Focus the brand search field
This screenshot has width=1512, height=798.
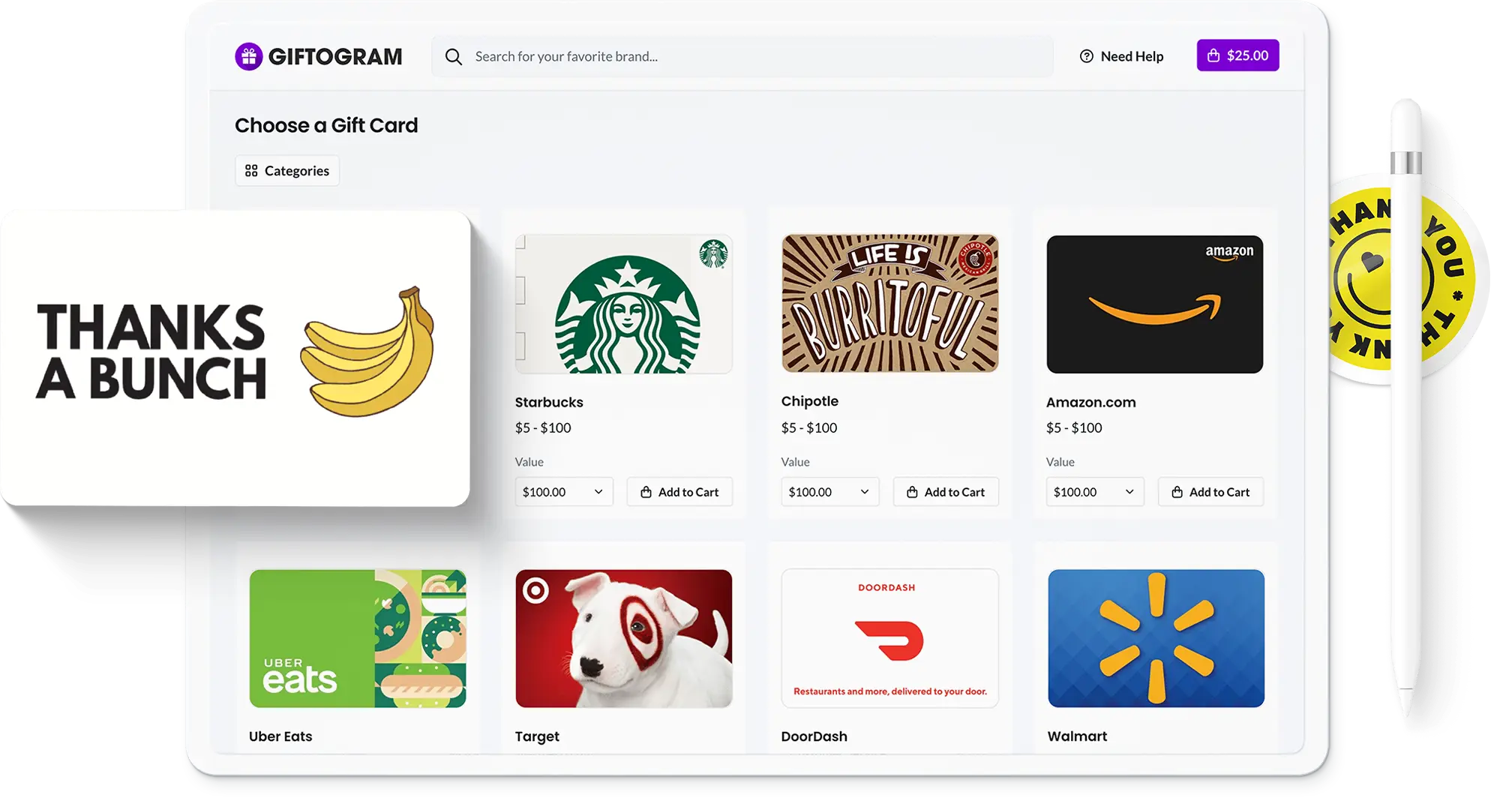[x=742, y=57]
